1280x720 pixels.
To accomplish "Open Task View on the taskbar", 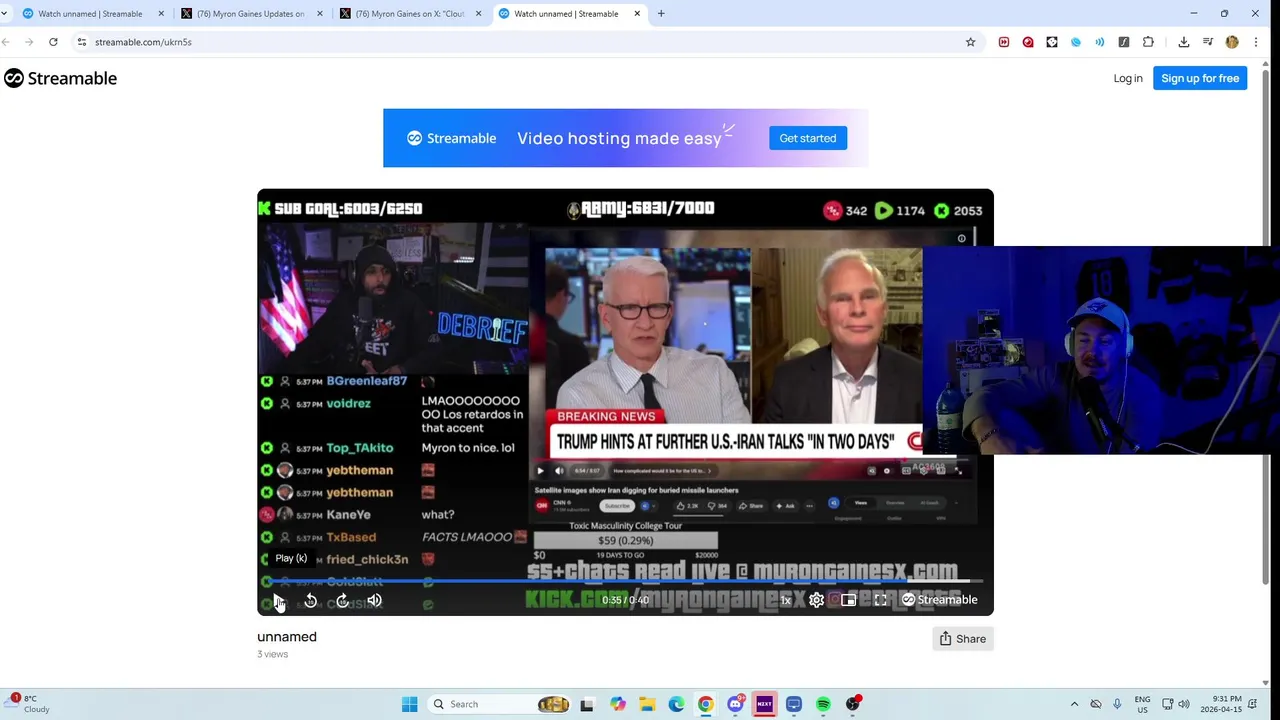I will [587, 704].
